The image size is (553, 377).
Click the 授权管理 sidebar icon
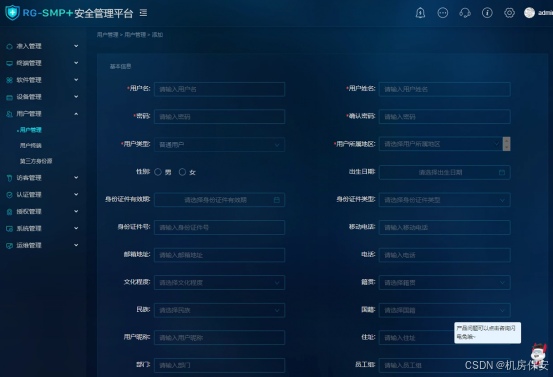click(x=10, y=212)
